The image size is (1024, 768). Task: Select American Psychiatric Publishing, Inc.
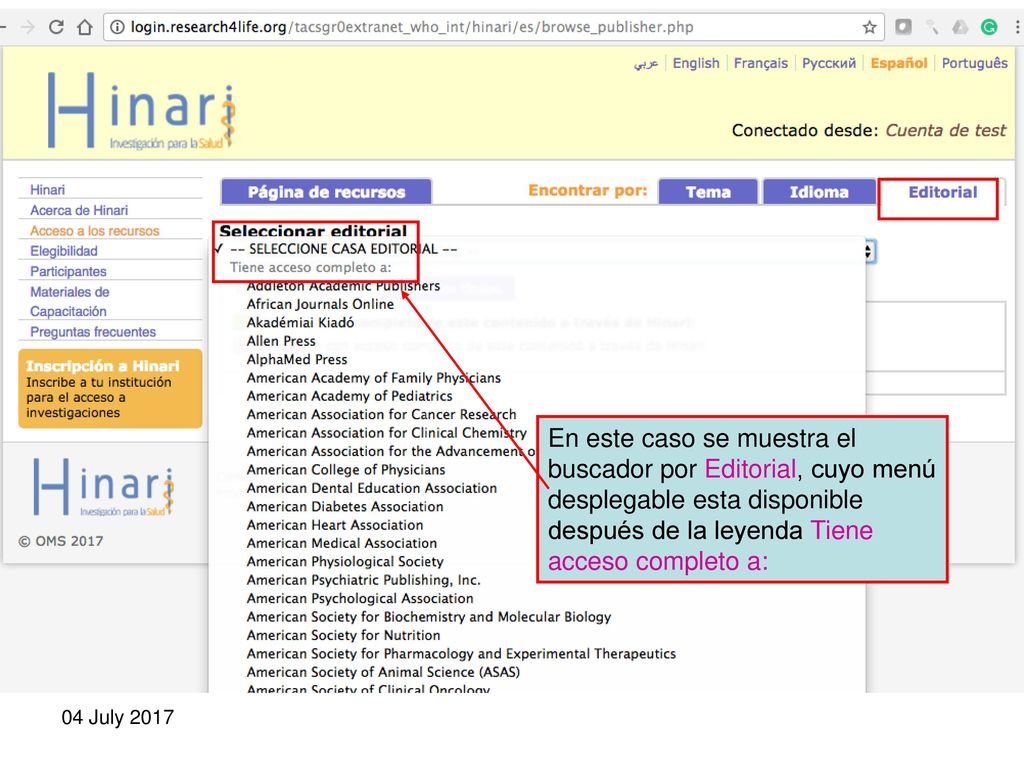click(x=364, y=580)
